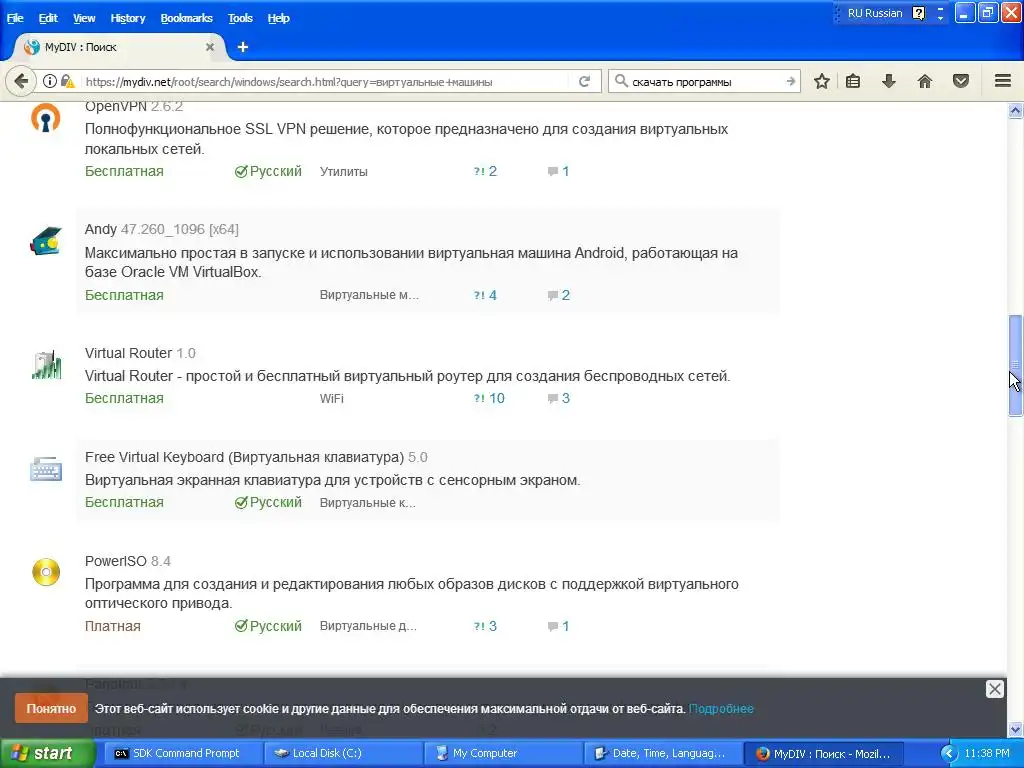Open questions count 2 for OpenVPN
The height and width of the screenshot is (768, 1024).
click(x=485, y=171)
